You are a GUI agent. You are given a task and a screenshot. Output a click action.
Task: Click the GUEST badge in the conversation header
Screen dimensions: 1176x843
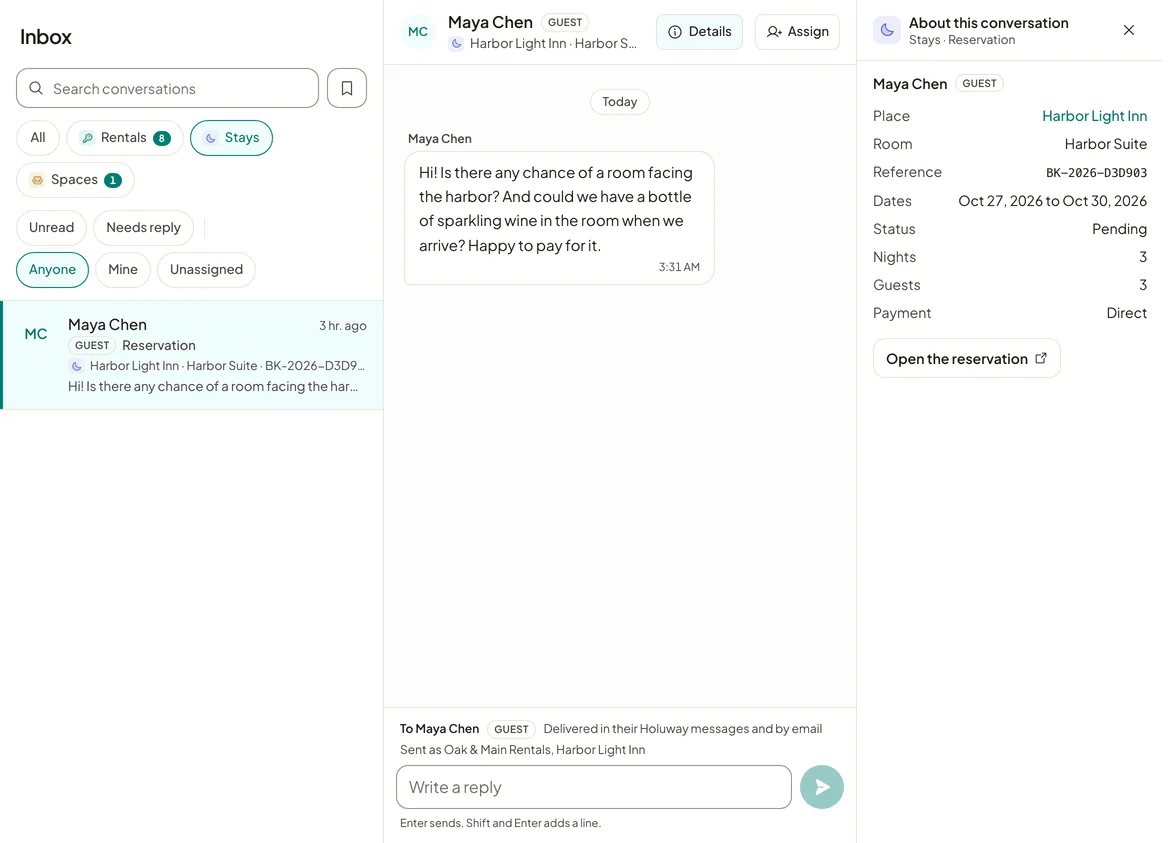coord(565,22)
